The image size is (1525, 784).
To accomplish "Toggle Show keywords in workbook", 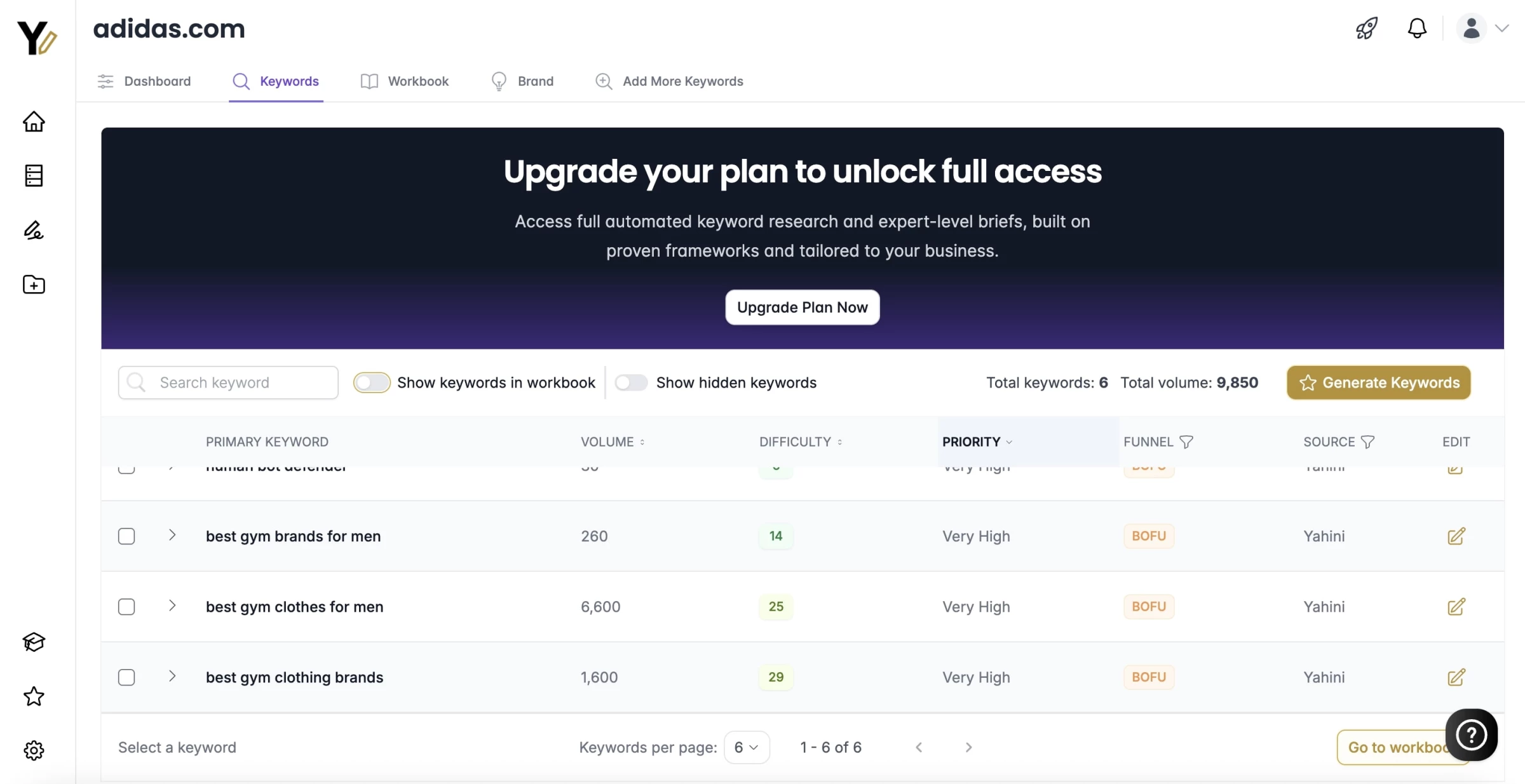I will (x=372, y=382).
